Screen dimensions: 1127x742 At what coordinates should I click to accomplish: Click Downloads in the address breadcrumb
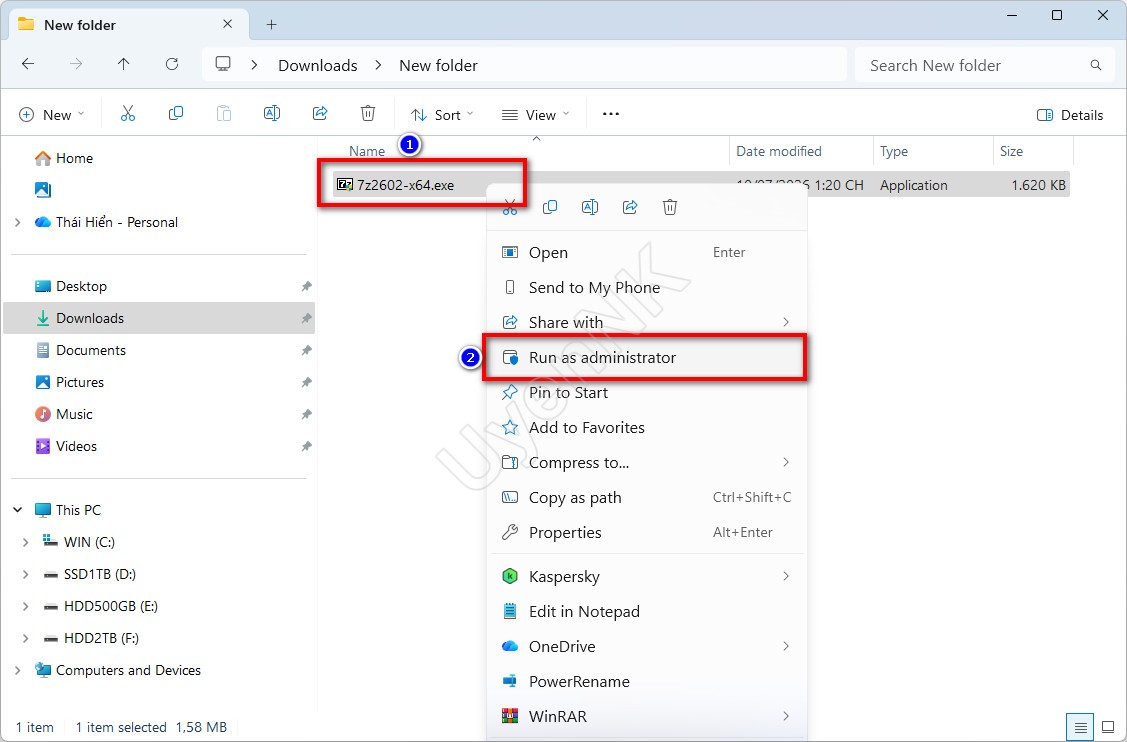[318, 65]
